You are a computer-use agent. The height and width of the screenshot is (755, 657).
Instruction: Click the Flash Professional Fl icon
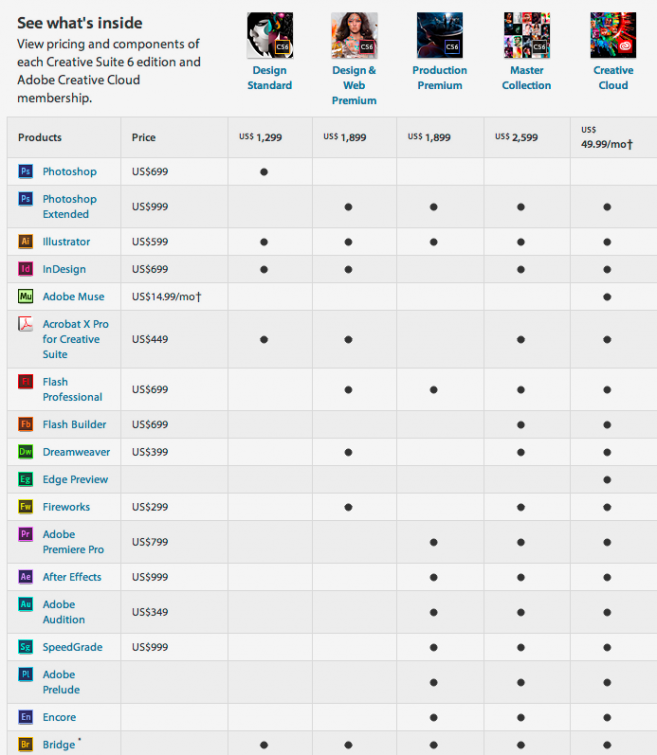click(x=26, y=381)
